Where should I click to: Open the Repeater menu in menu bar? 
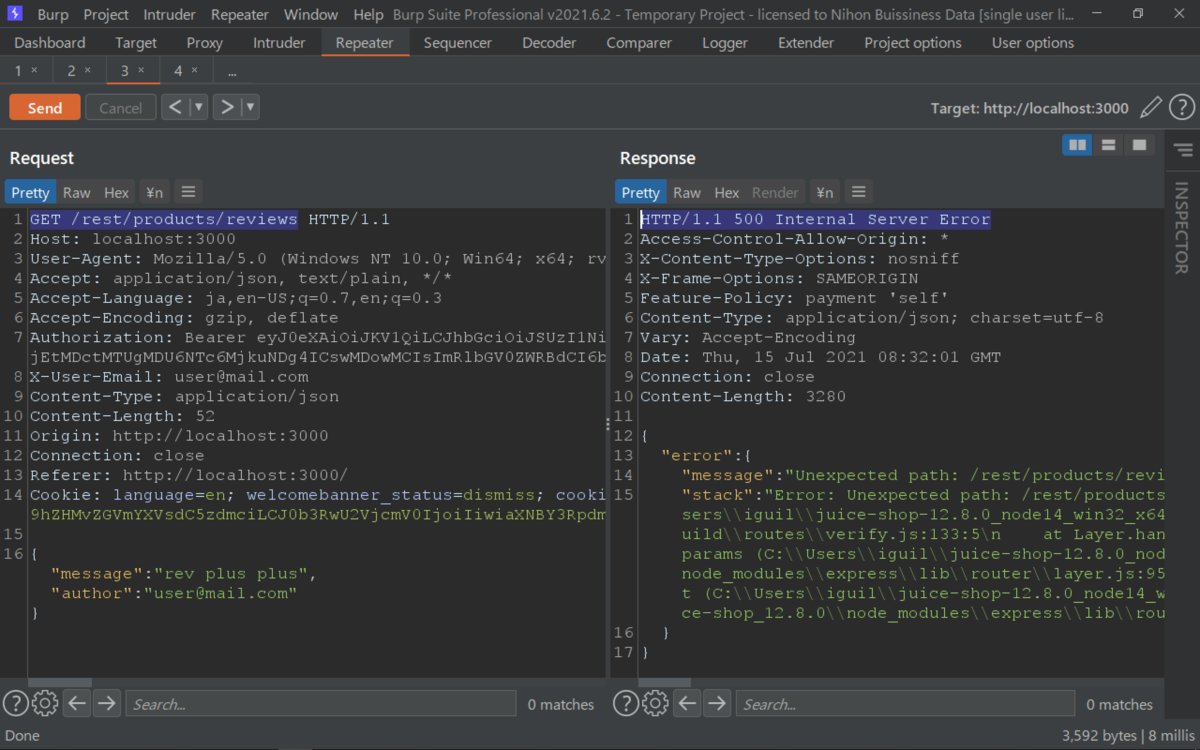[240, 15]
